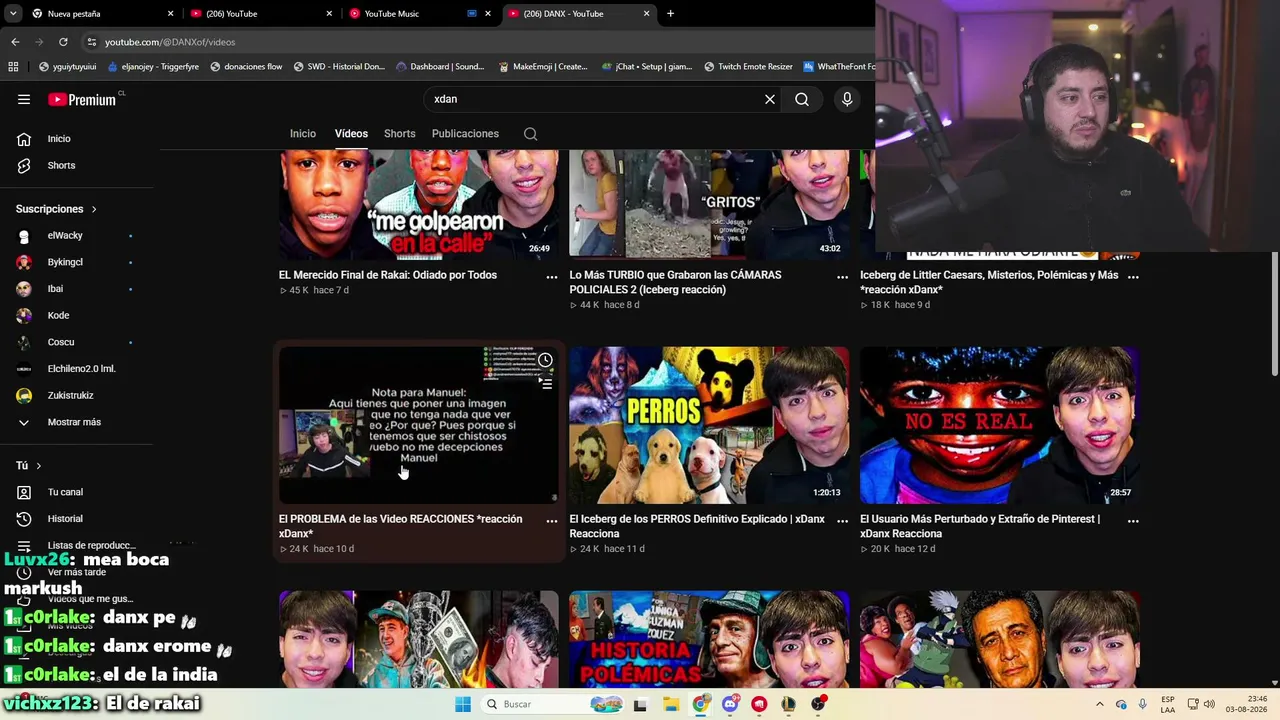Open the Ibai subscription channel
1280x720 pixels.
pos(76,289)
